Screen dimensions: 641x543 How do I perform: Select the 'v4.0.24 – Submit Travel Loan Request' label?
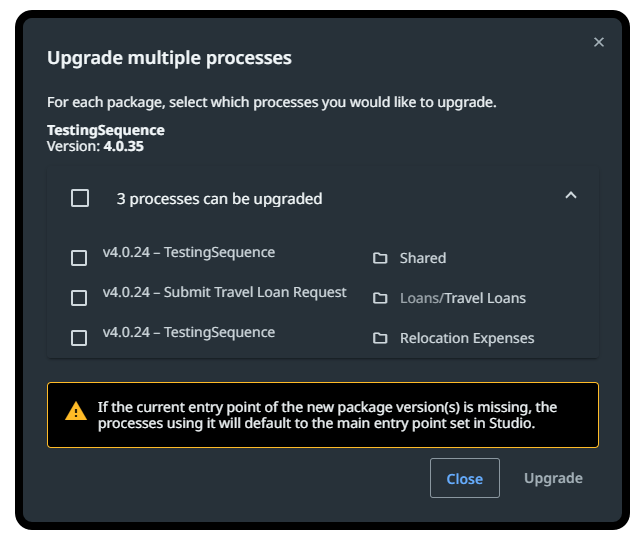click(x=224, y=293)
